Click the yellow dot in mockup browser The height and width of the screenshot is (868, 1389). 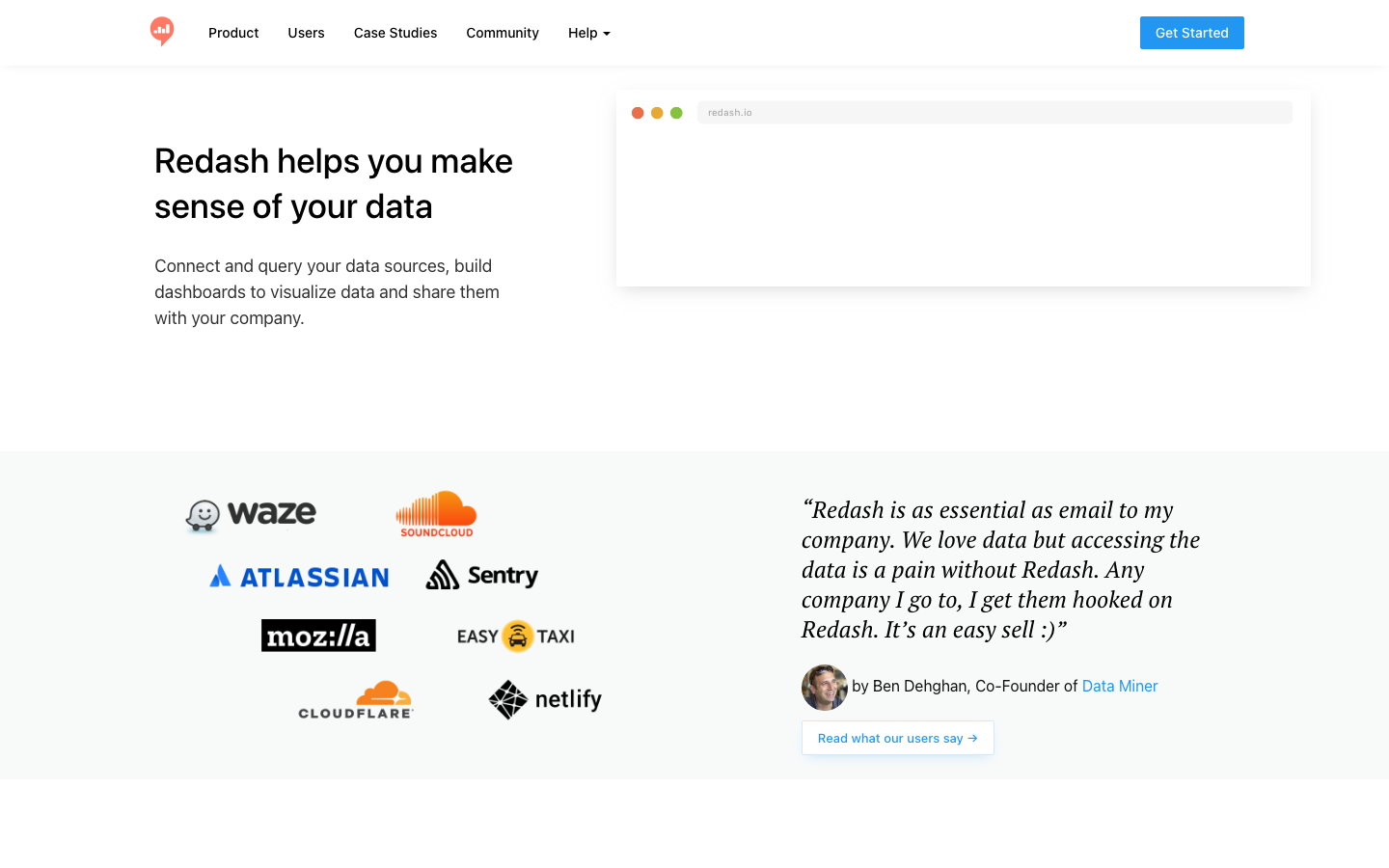(x=657, y=113)
